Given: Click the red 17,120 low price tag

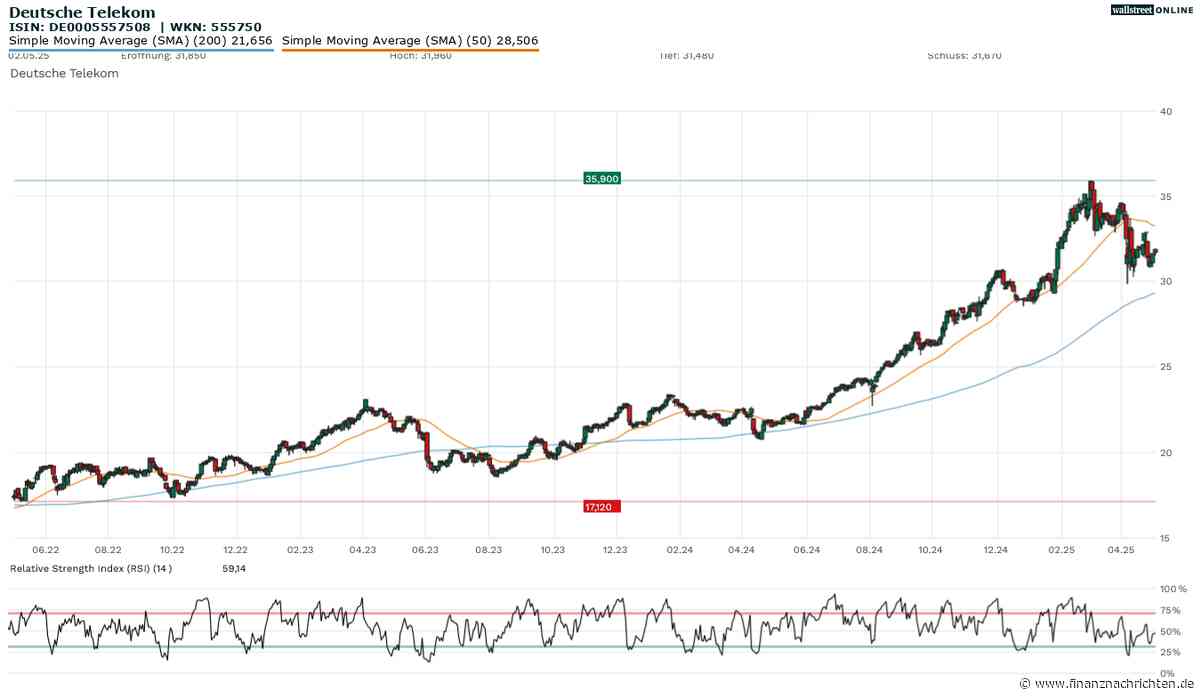Looking at the screenshot, I should (x=602, y=507).
